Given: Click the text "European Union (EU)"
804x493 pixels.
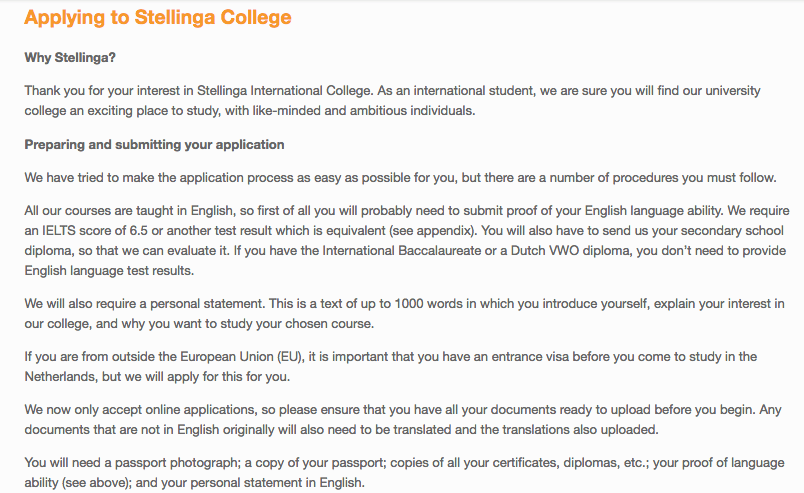Looking at the screenshot, I should pyautogui.click(x=241, y=357).
